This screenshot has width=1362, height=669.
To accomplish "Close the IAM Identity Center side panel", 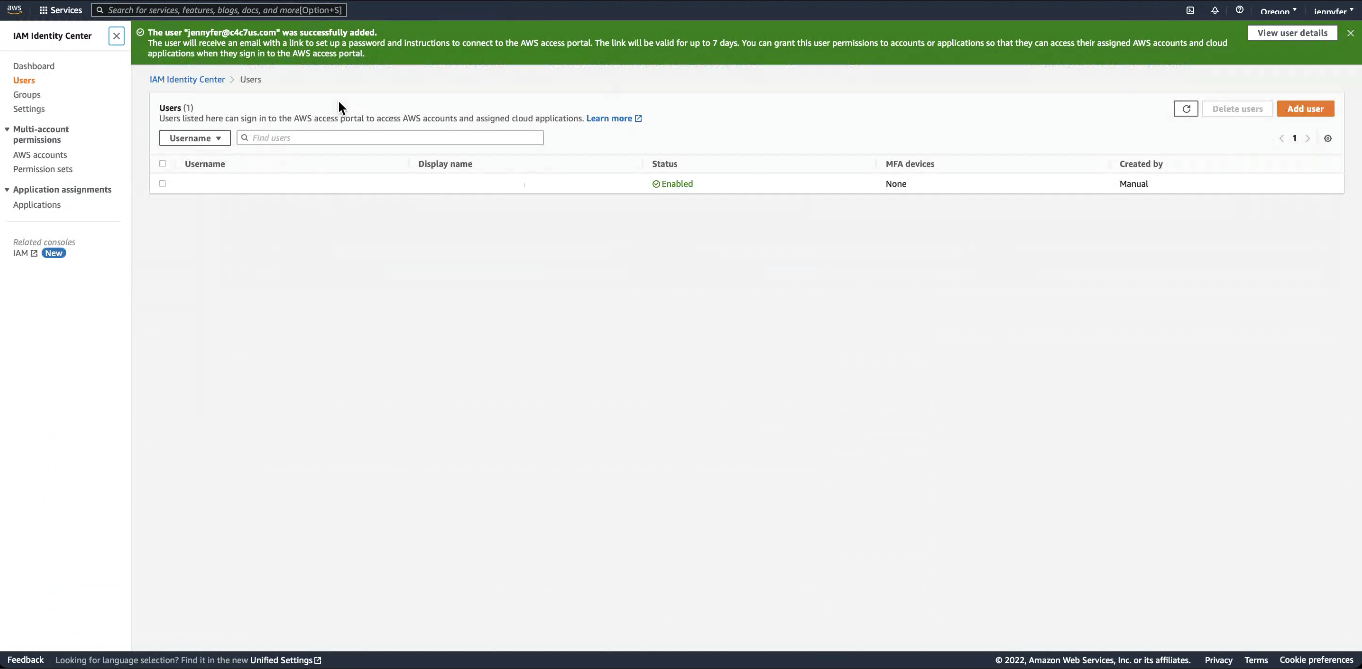I will point(117,36).
